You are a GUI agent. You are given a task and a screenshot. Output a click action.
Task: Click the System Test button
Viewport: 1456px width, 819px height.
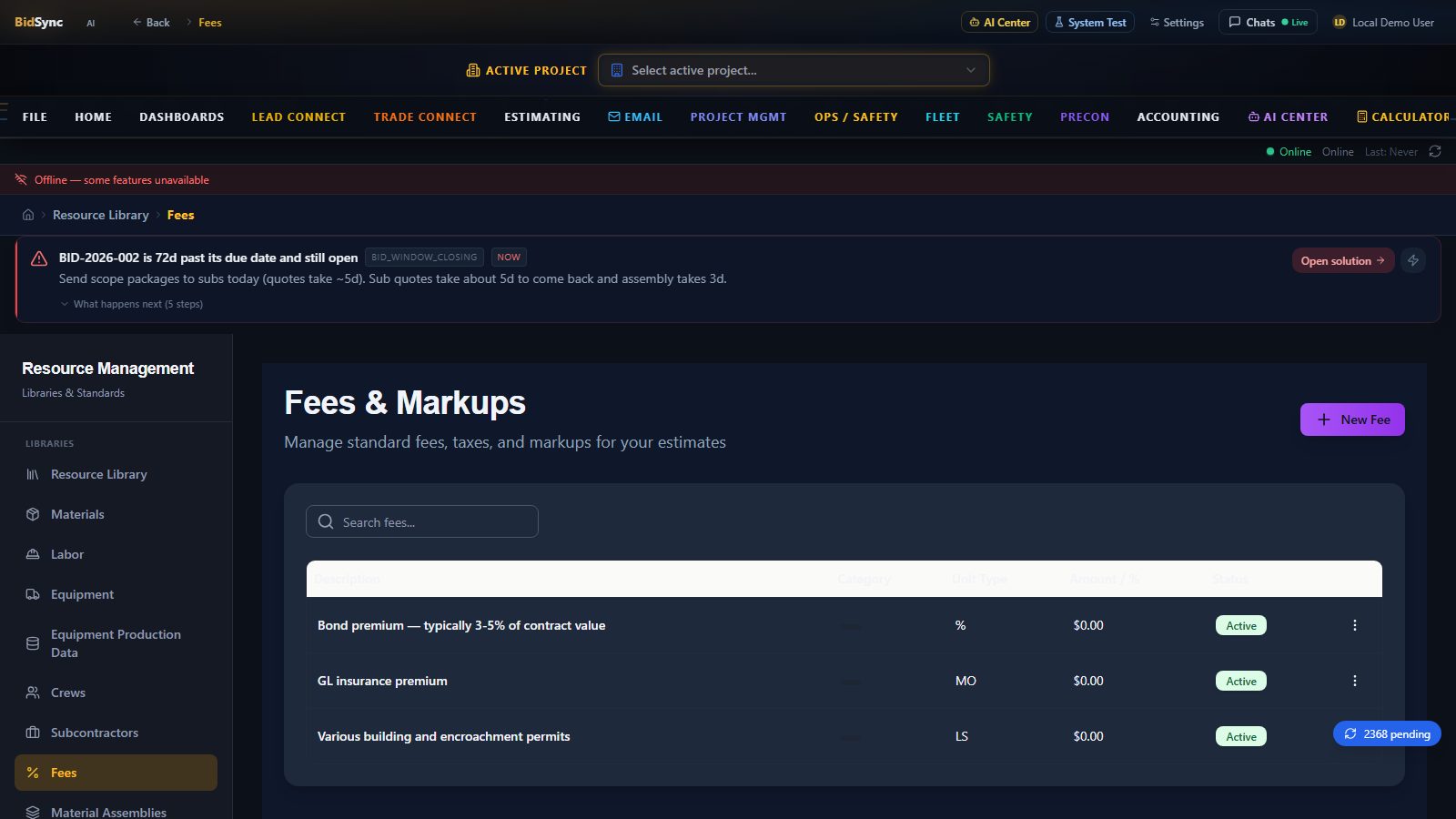pos(1090,22)
